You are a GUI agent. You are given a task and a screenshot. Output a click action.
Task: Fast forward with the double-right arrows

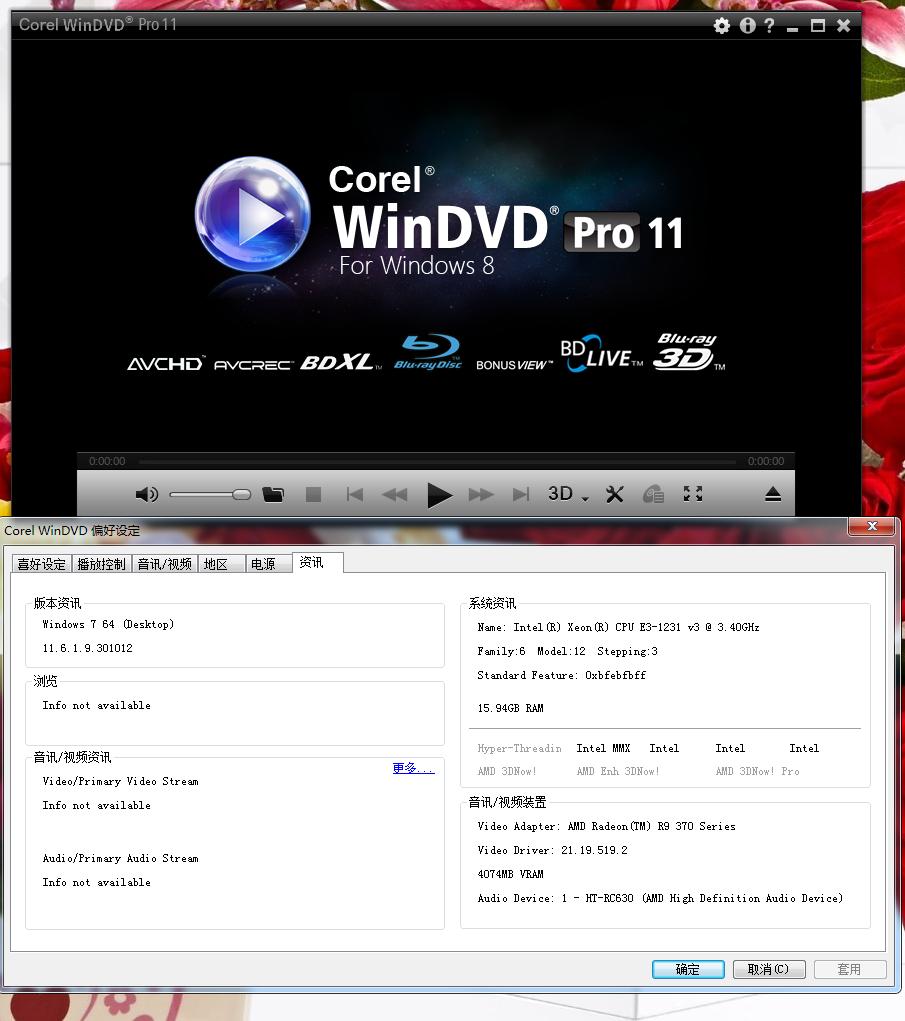point(481,494)
